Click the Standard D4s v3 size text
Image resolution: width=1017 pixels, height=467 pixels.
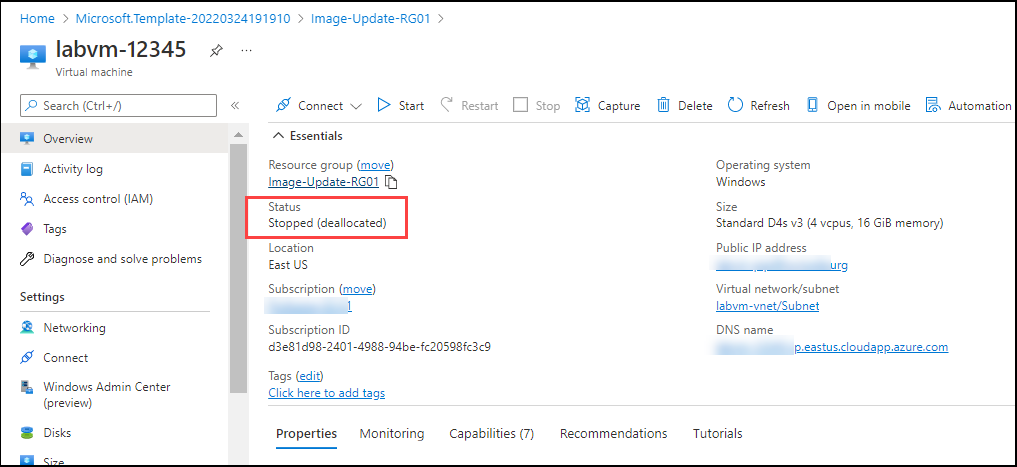(x=830, y=223)
